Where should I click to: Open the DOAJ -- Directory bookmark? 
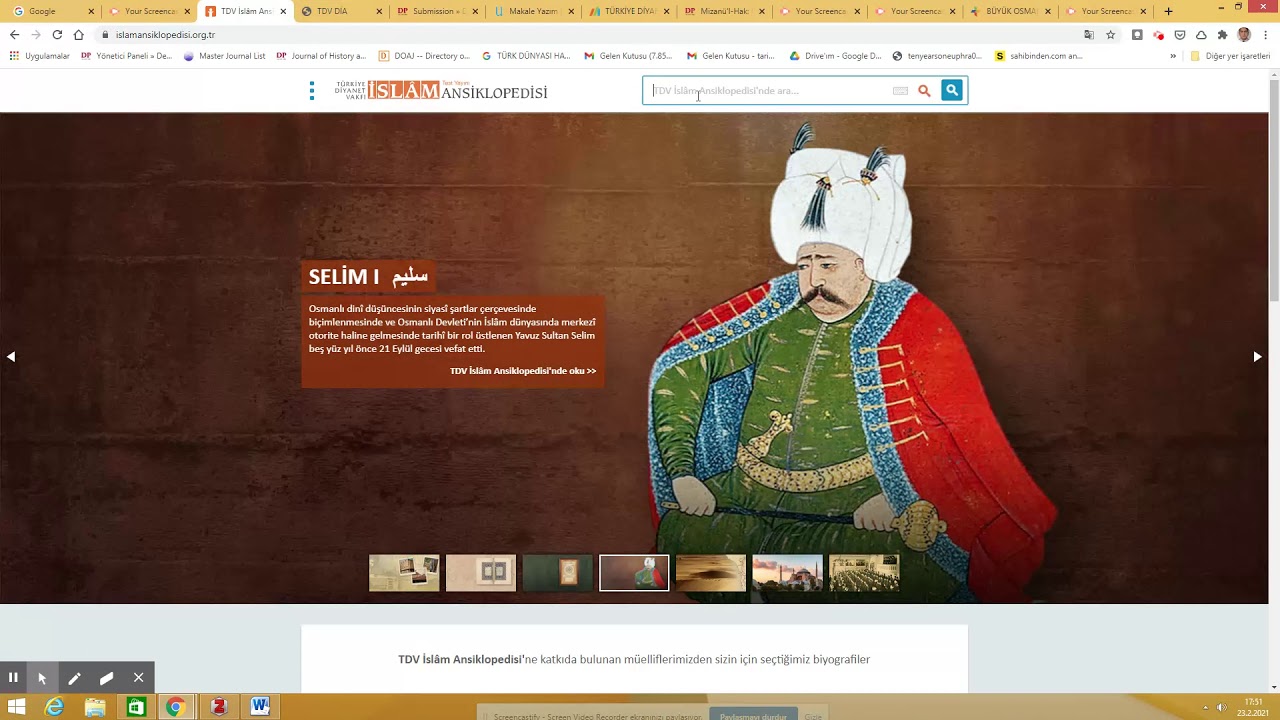[x=424, y=56]
